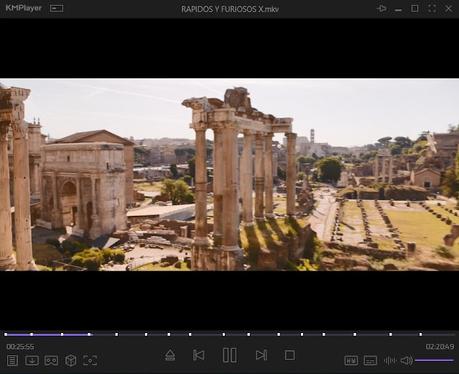Click the total duration 02:20:49

point(440,347)
